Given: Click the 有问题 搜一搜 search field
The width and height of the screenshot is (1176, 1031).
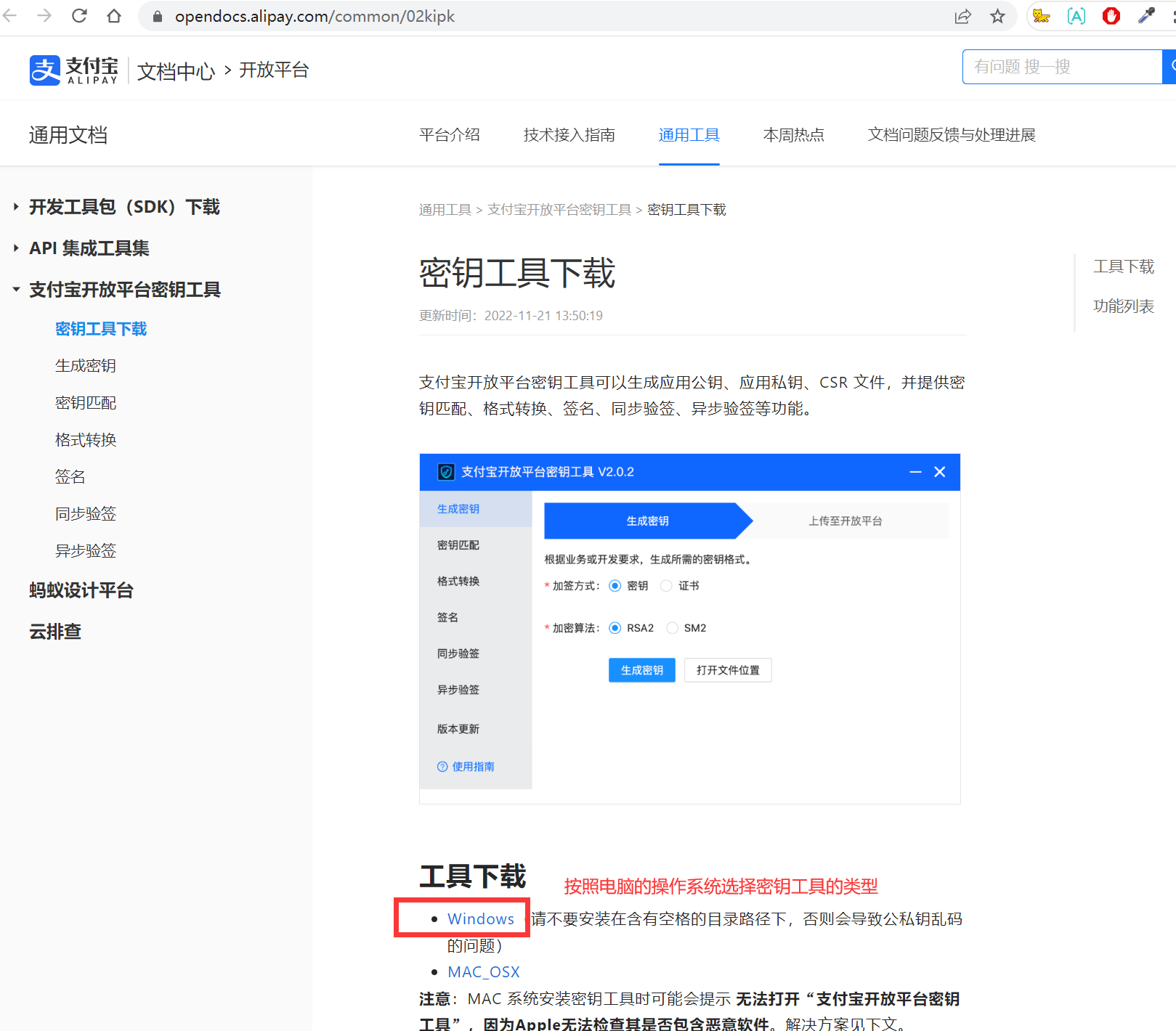Looking at the screenshot, I should [1061, 67].
